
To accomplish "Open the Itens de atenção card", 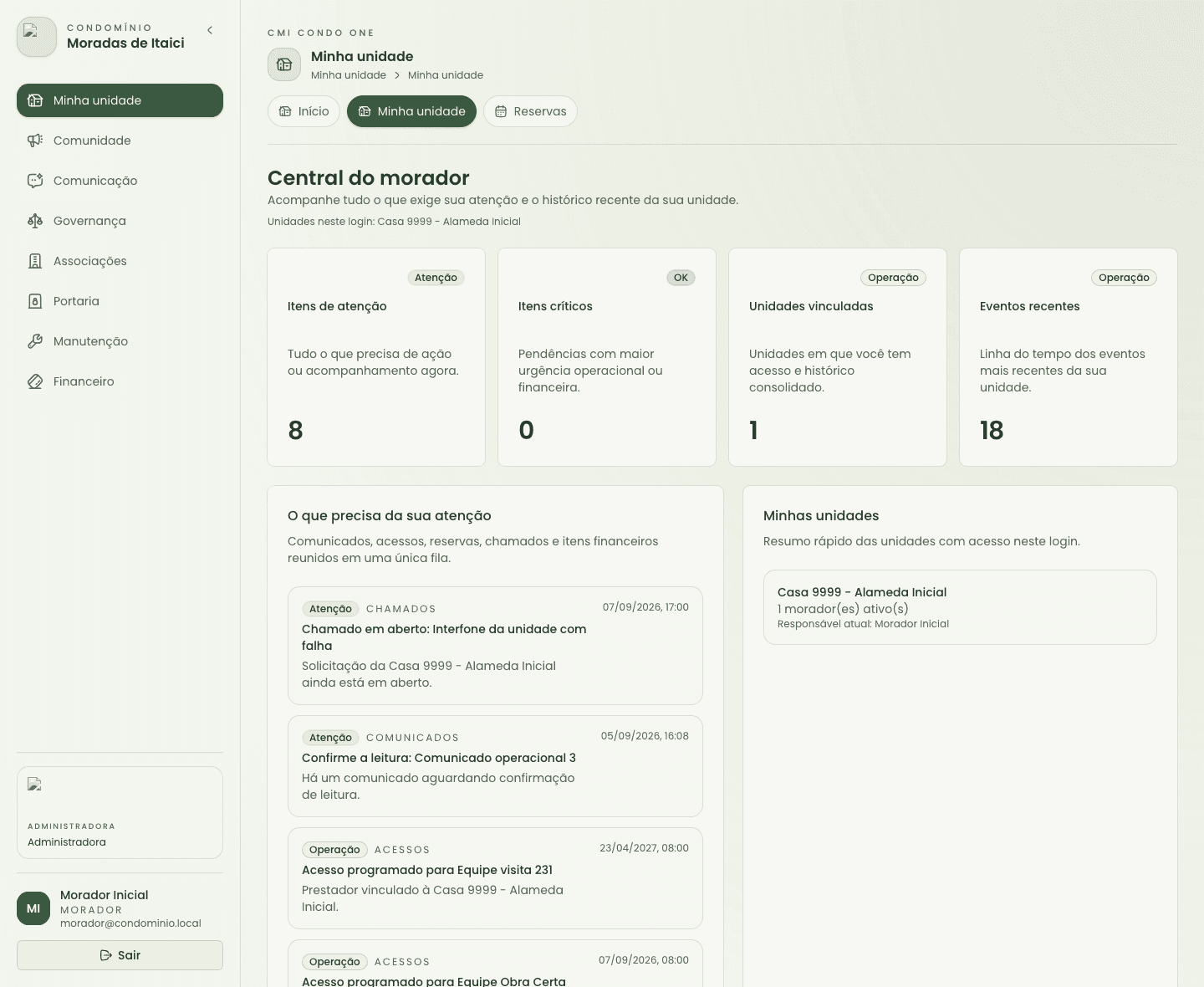I will point(376,357).
